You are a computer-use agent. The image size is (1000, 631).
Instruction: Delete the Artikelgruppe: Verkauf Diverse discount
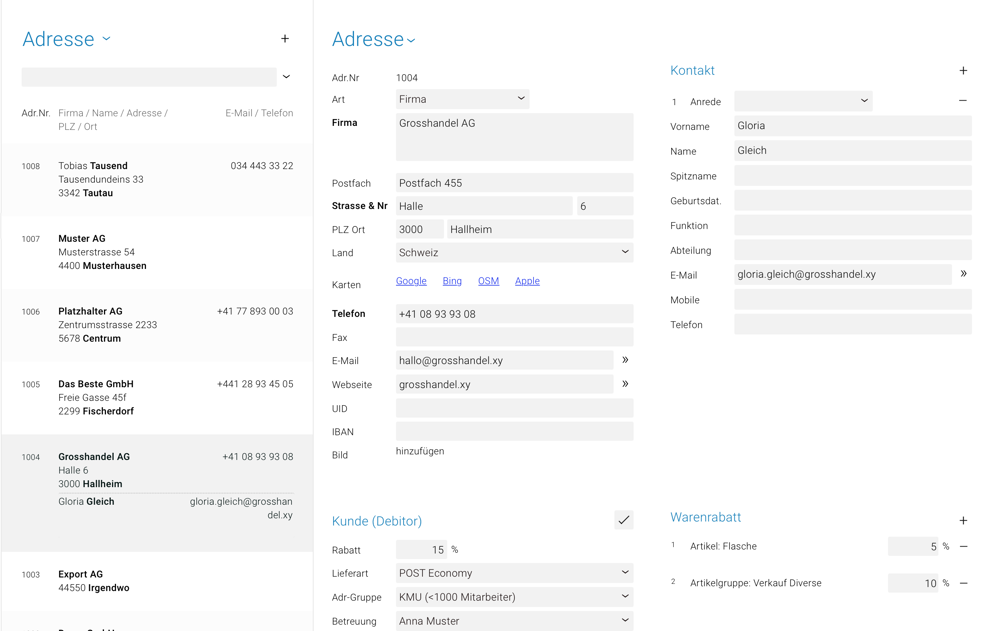[x=964, y=583]
